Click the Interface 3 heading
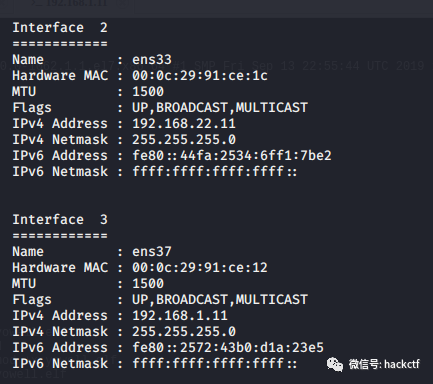Viewport: 433px width, 384px height. [60, 220]
